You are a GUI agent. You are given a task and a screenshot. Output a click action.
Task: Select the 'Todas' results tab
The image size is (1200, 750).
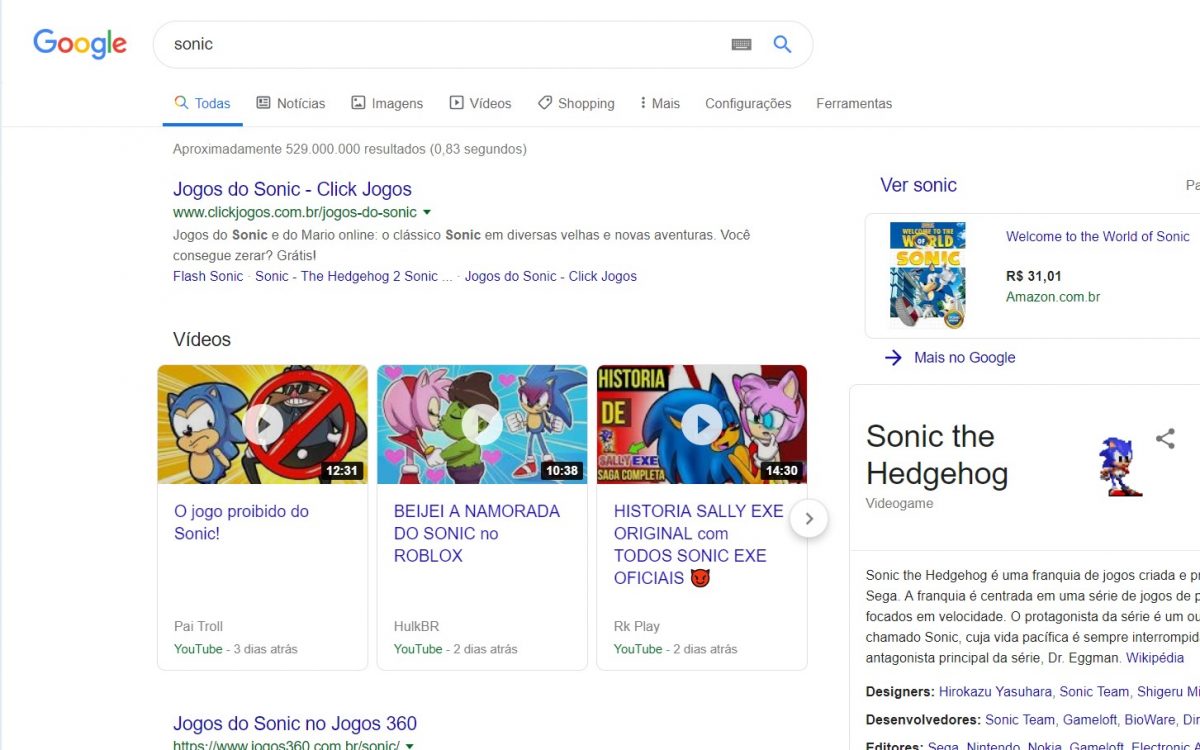point(203,103)
